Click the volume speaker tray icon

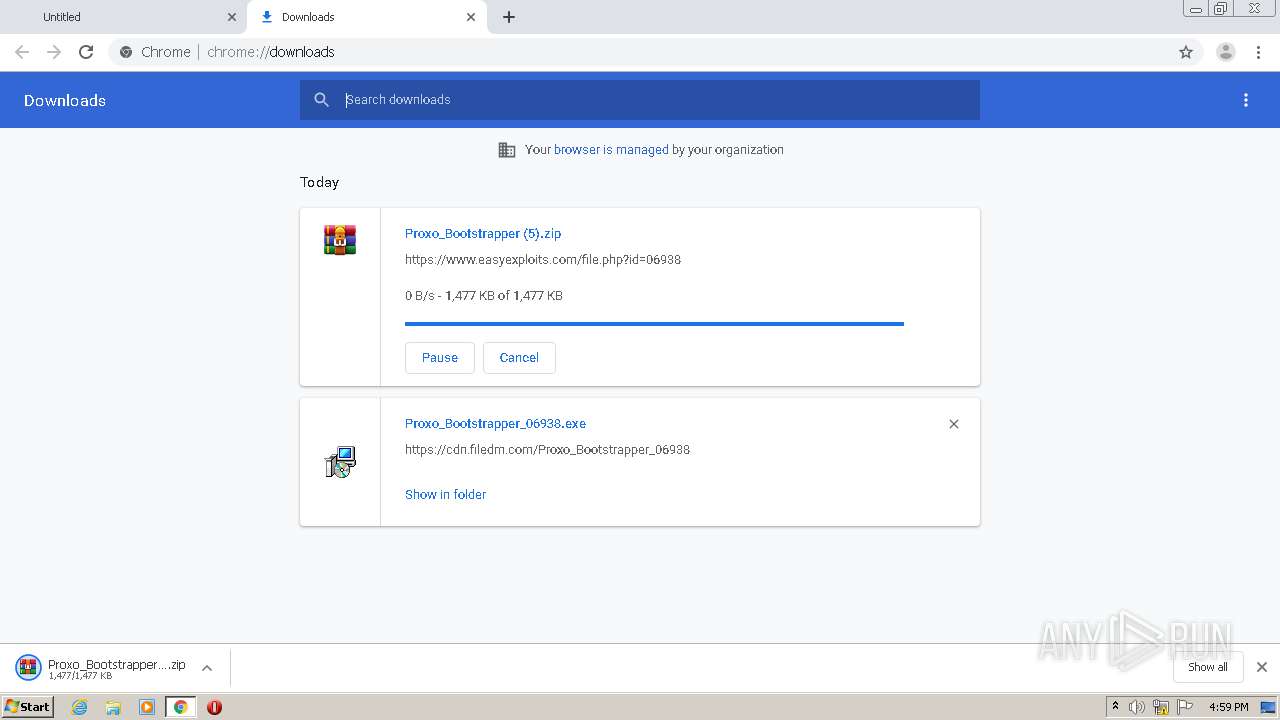1137,707
